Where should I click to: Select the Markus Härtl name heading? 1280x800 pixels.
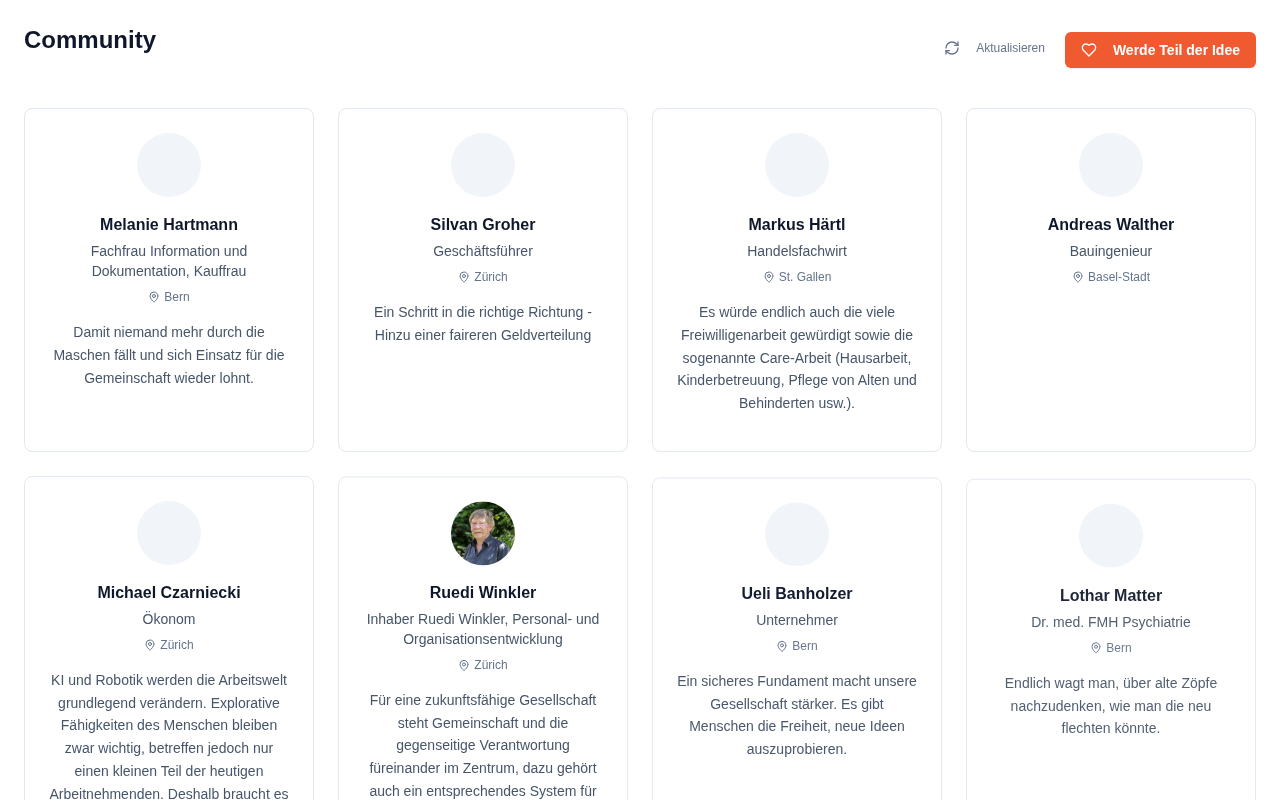point(797,225)
